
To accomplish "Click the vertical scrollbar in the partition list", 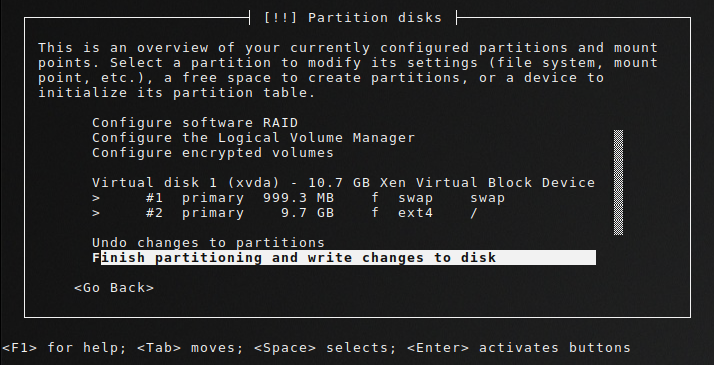I will pos(618,182).
